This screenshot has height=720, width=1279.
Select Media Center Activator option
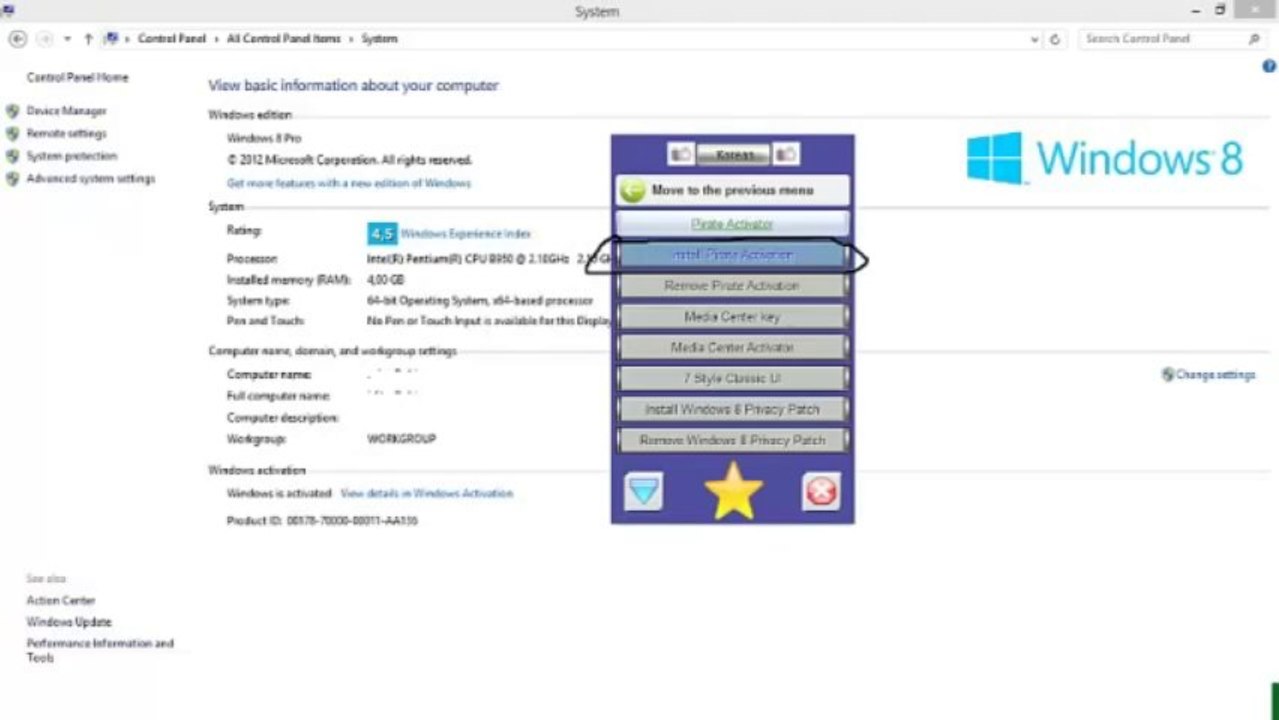point(733,348)
